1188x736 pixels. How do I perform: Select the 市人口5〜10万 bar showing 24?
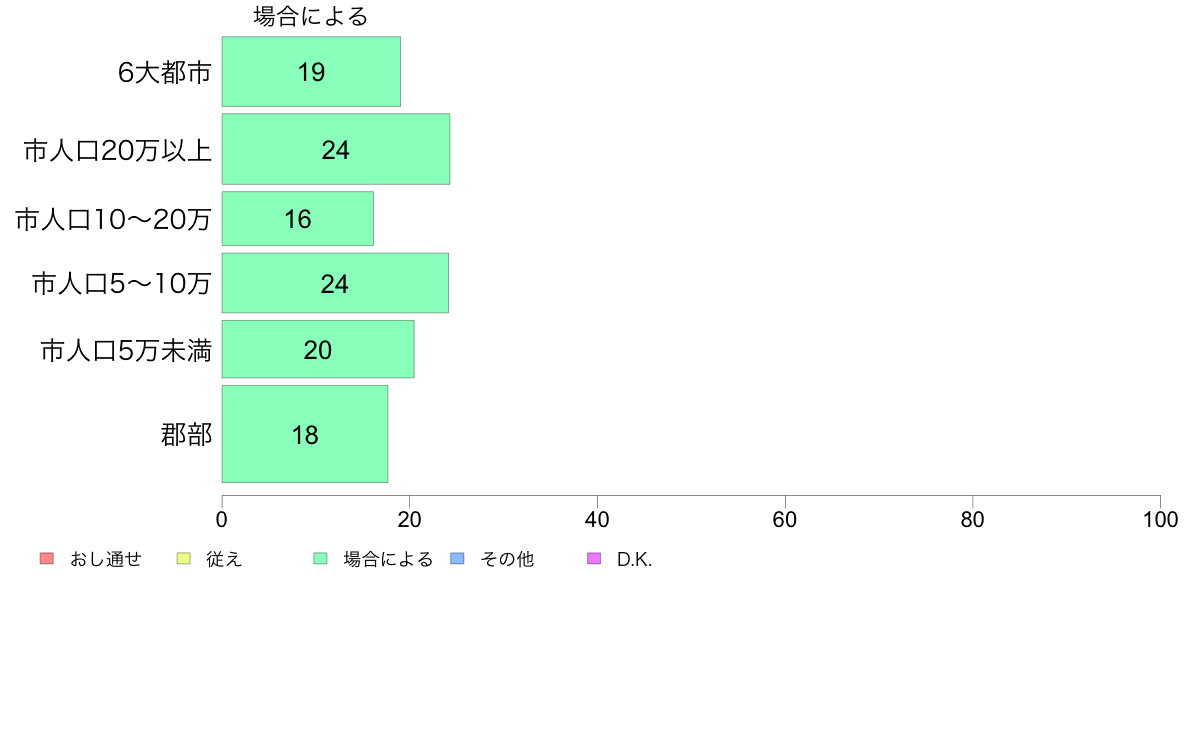click(335, 283)
